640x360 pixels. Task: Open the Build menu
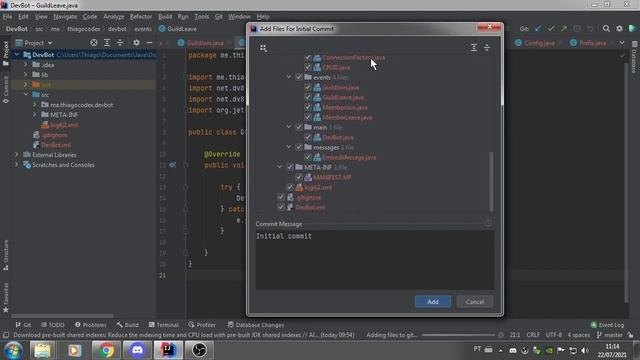tap(165, 17)
